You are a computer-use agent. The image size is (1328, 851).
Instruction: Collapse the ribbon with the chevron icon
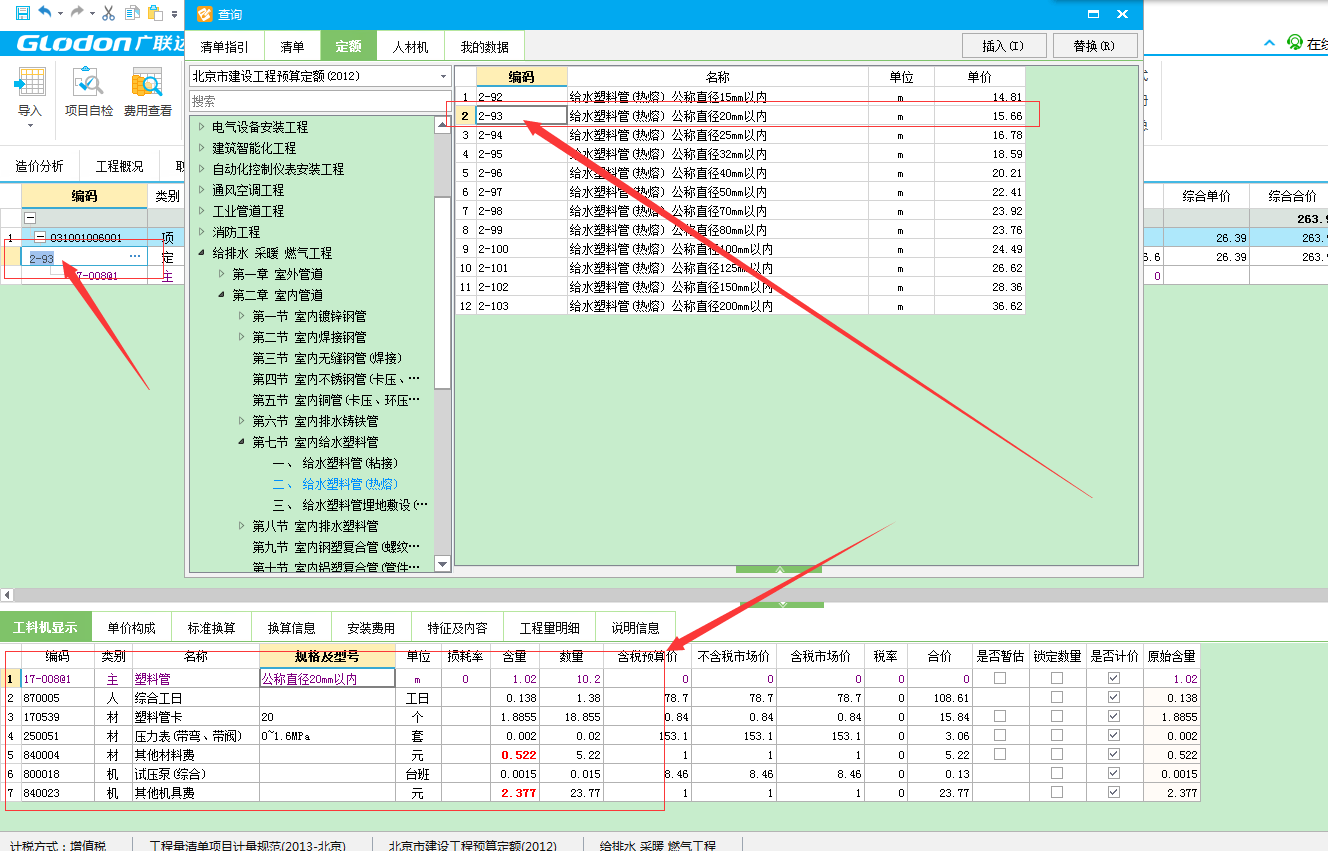click(x=1270, y=43)
